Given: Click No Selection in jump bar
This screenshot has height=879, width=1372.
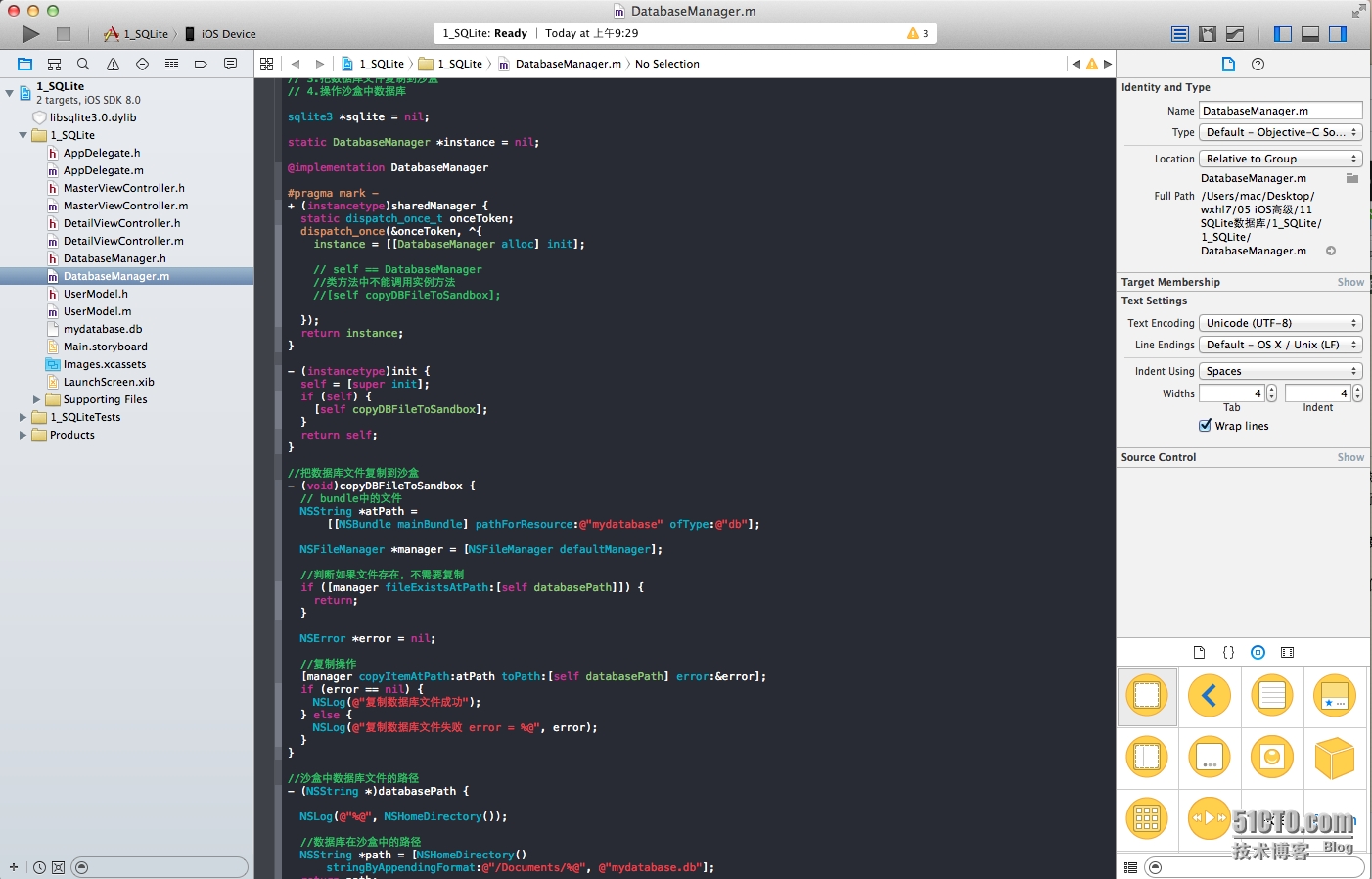Looking at the screenshot, I should point(667,64).
